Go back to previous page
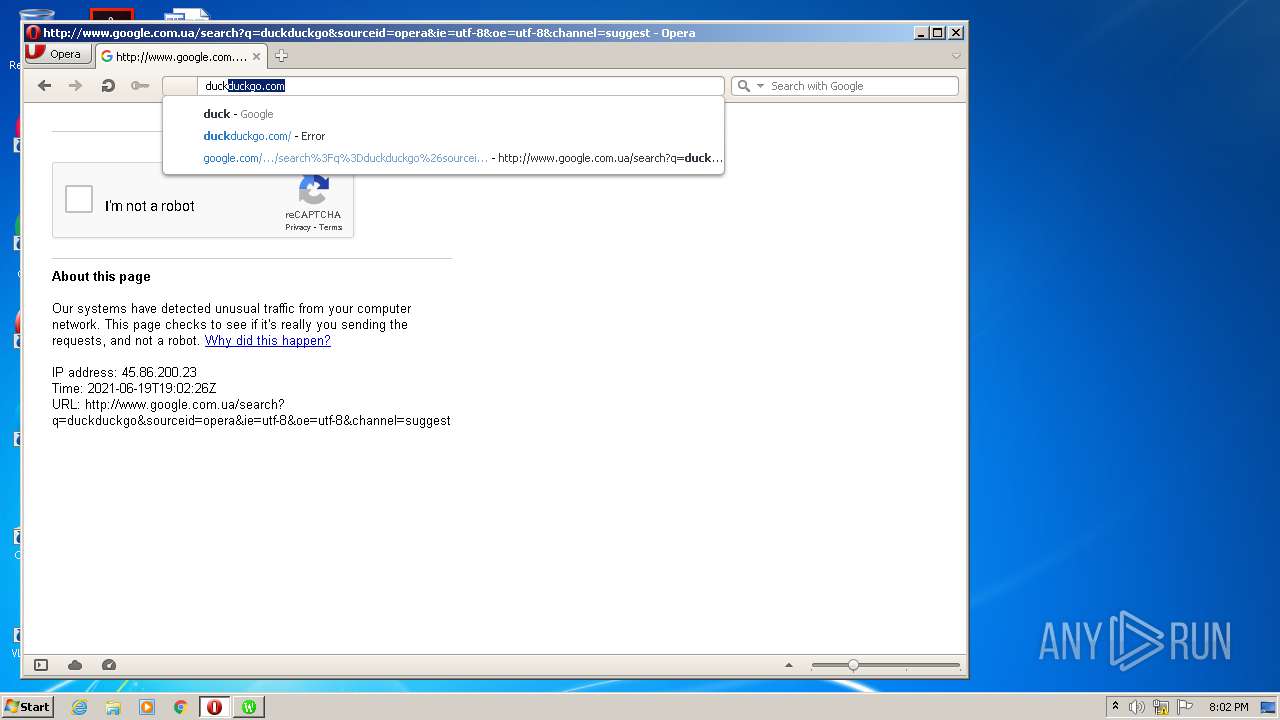 (x=44, y=86)
